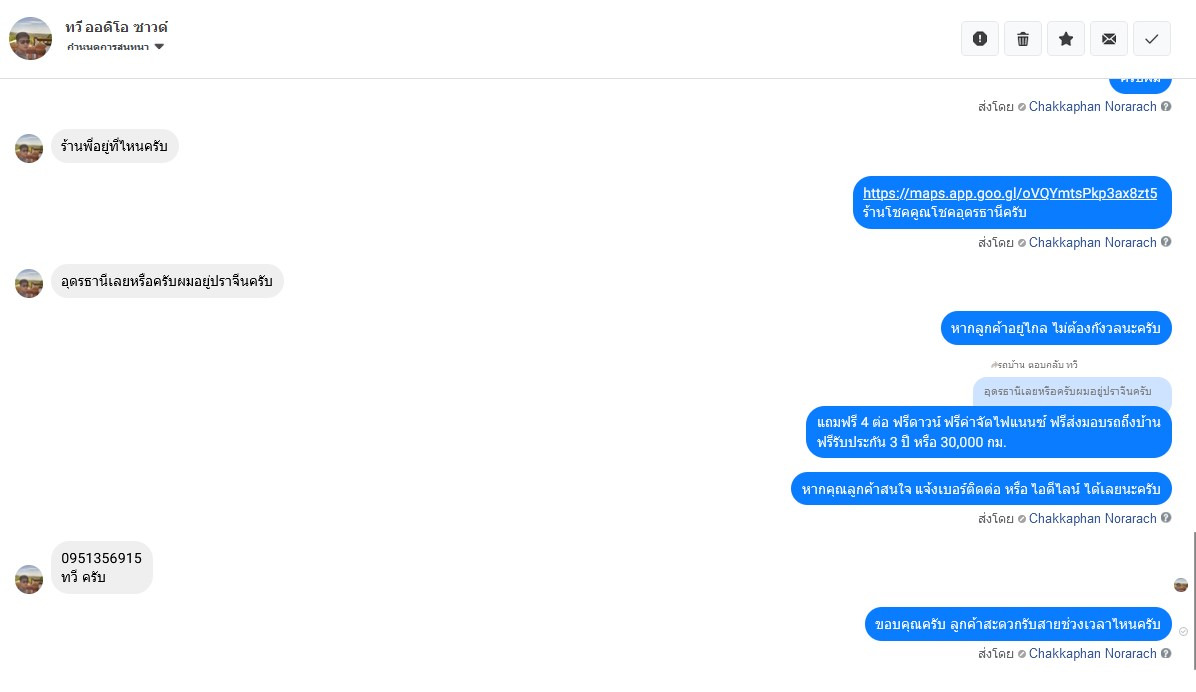The width and height of the screenshot is (1196, 692).
Task: Click the chat's vertical scrollbar
Action: (1193, 600)
